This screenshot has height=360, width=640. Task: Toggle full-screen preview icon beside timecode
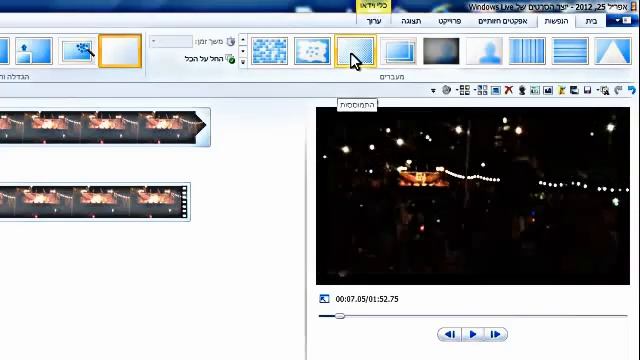click(x=324, y=299)
